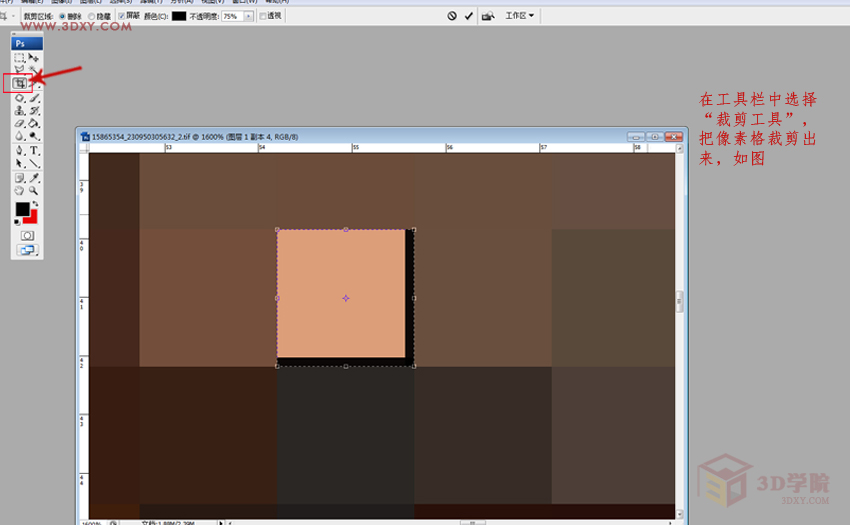The image size is (850, 525).
Task: Select the Hand tool
Action: tap(20, 190)
